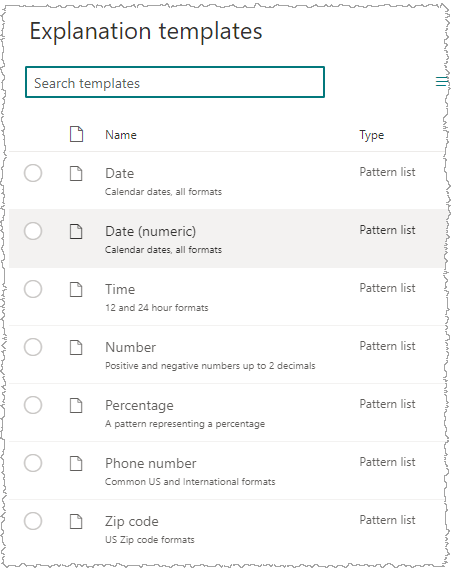Click the file icon beside Date (numeric)
The width and height of the screenshot is (451, 572).
click(76, 231)
